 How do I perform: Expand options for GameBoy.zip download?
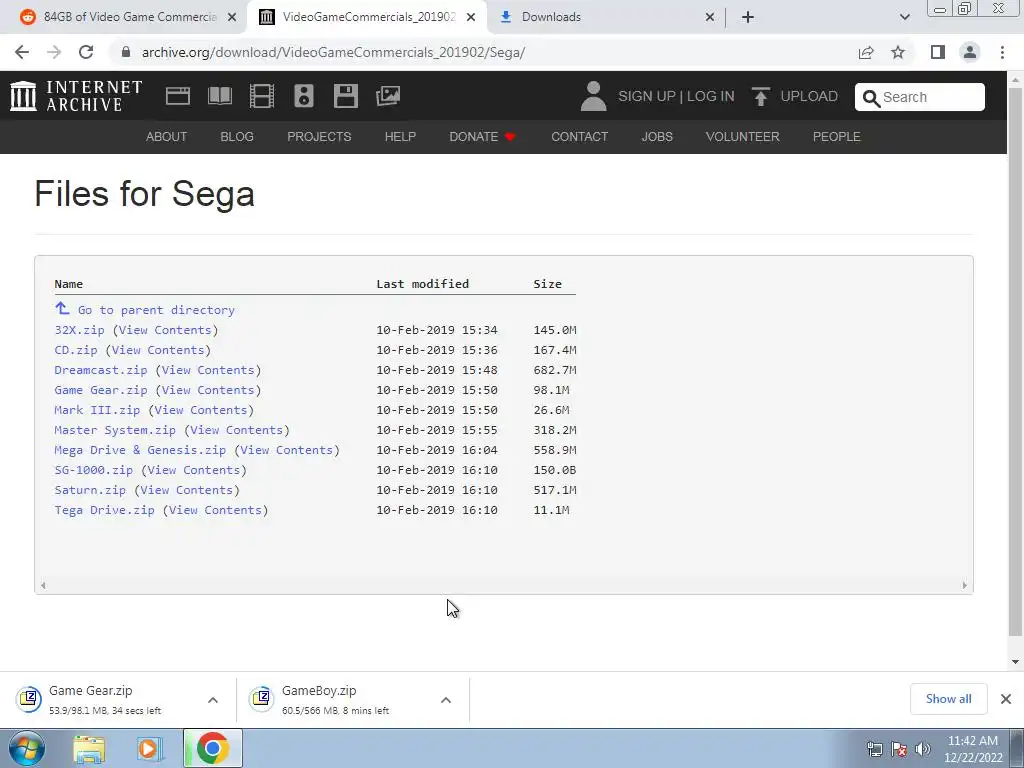pos(446,699)
